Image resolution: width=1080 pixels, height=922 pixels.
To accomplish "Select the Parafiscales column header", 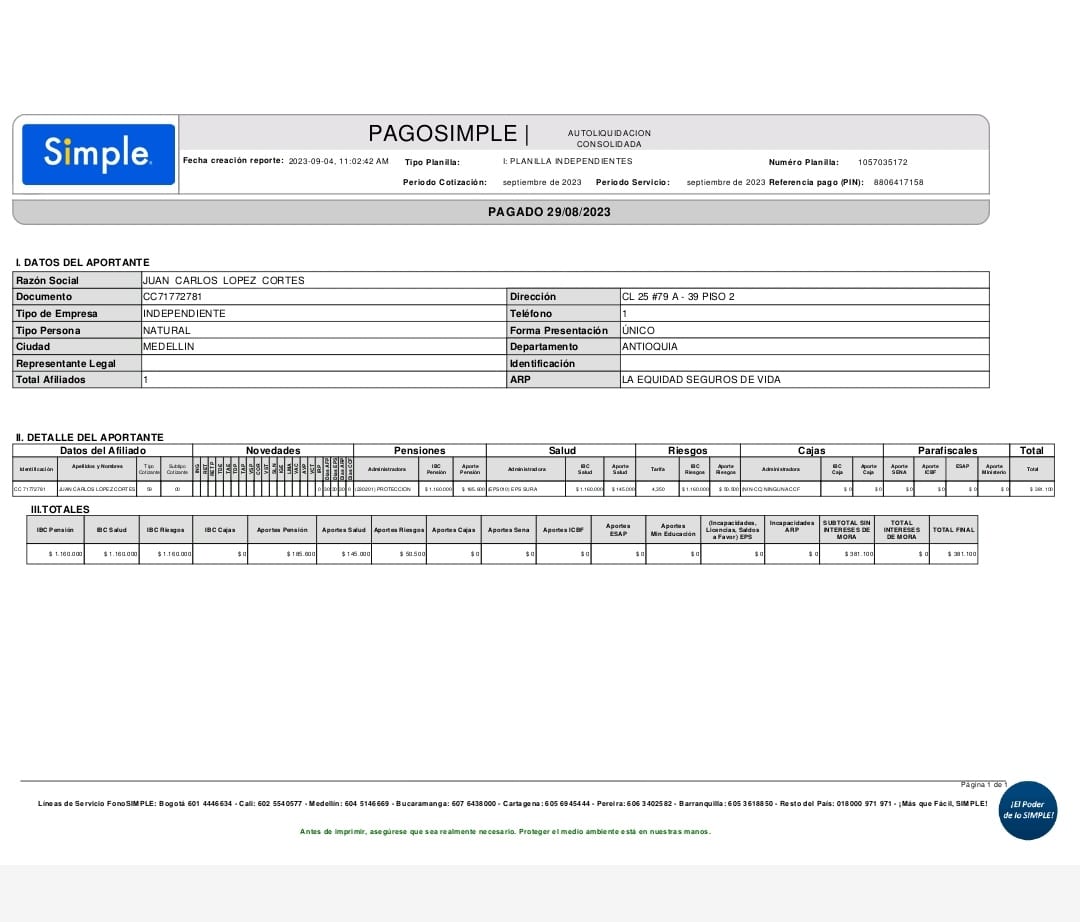I will [947, 451].
